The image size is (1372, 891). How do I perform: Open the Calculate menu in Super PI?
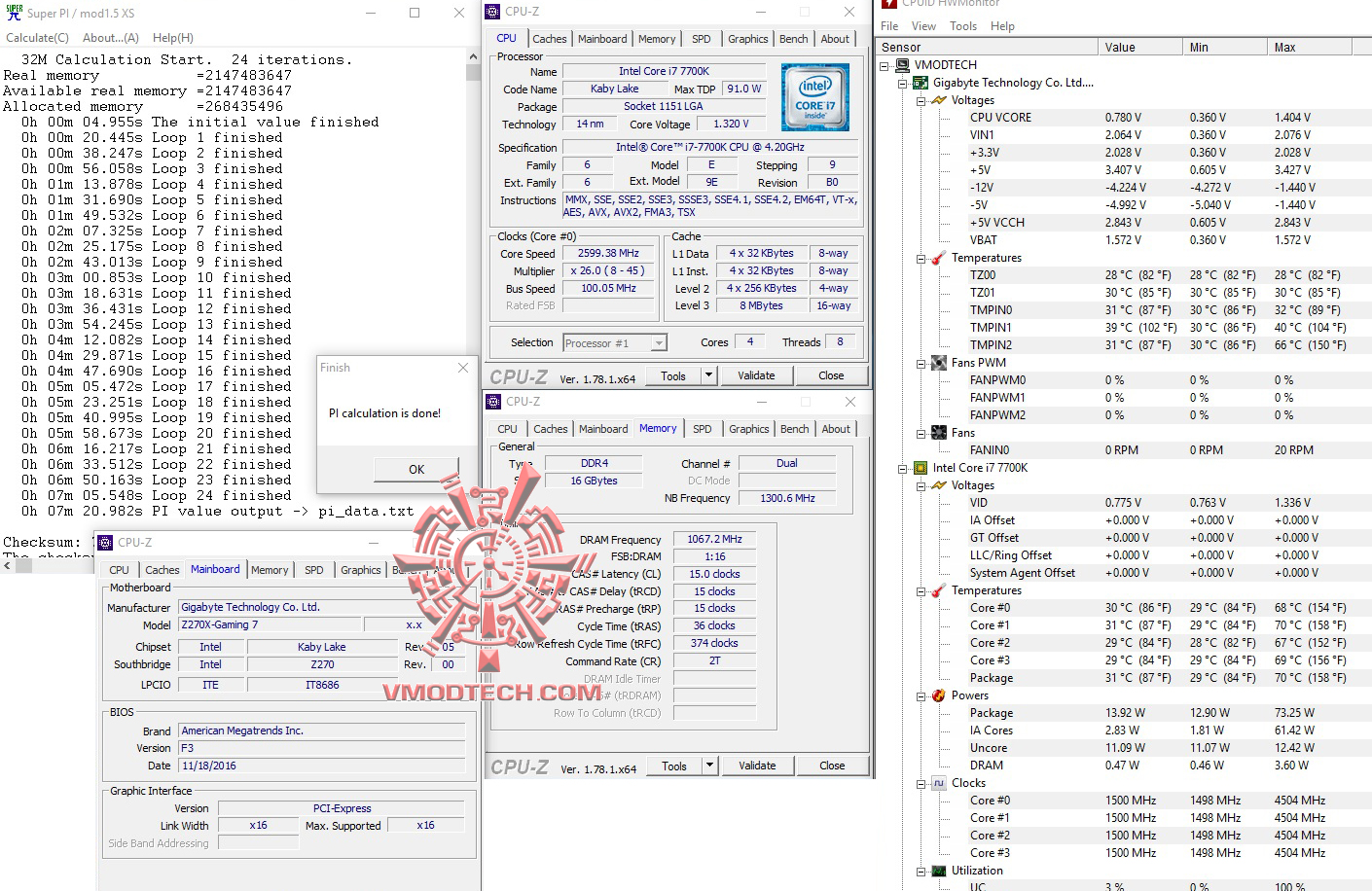click(36, 38)
